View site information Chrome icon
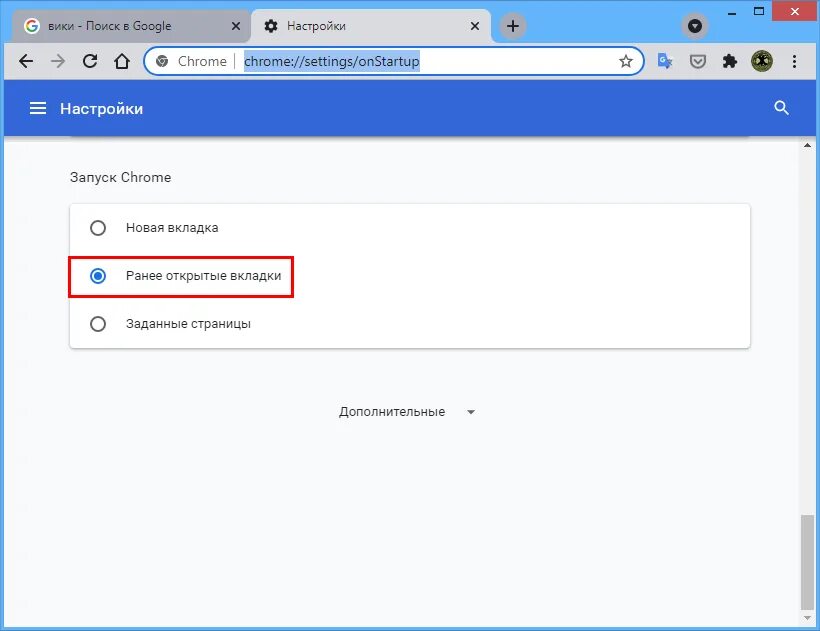The image size is (820, 631). (x=162, y=61)
